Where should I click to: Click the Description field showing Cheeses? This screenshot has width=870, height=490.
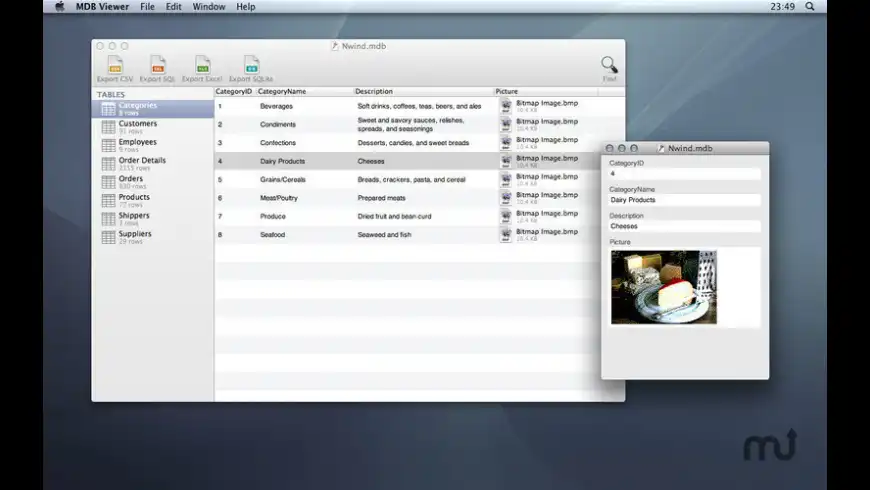pos(684,226)
